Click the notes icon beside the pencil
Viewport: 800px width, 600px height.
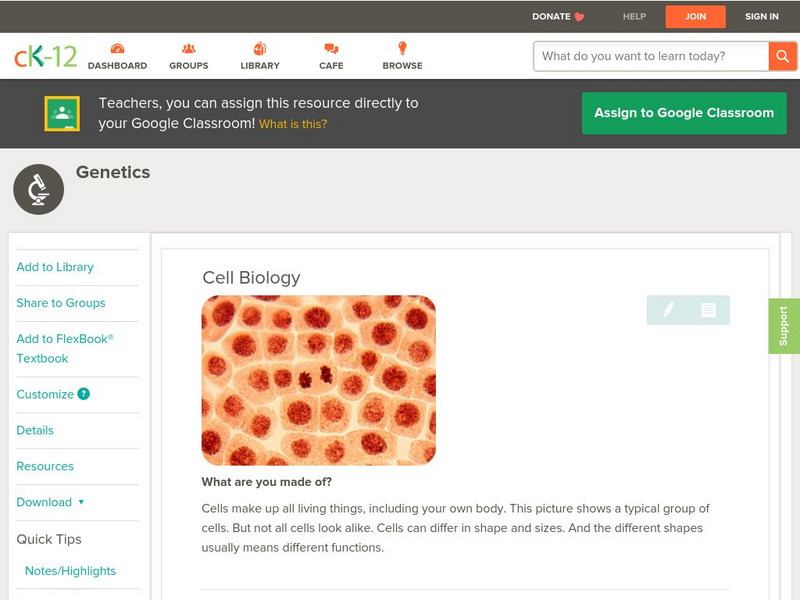pos(708,310)
